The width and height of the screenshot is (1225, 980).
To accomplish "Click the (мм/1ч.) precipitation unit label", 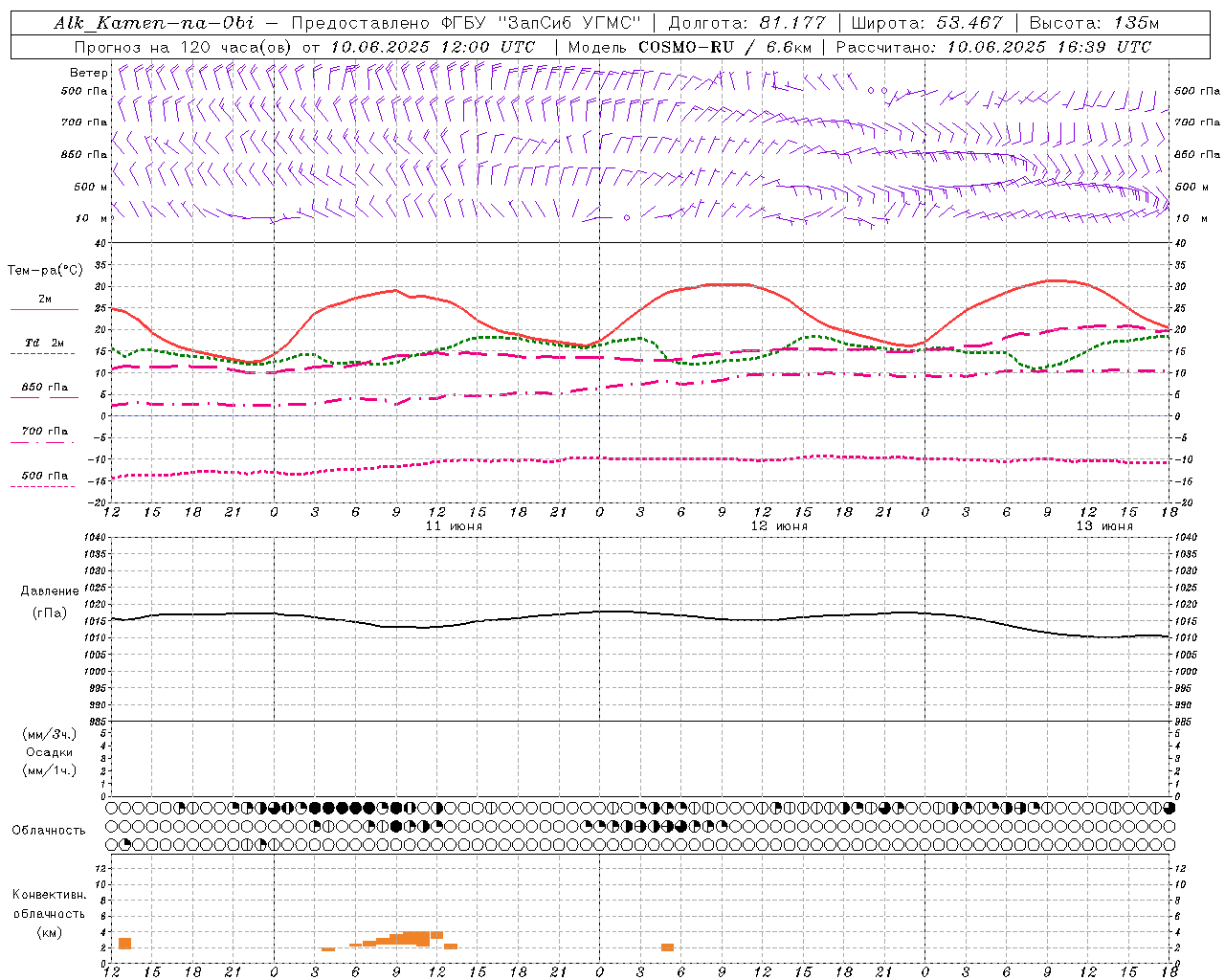I will tap(50, 770).
